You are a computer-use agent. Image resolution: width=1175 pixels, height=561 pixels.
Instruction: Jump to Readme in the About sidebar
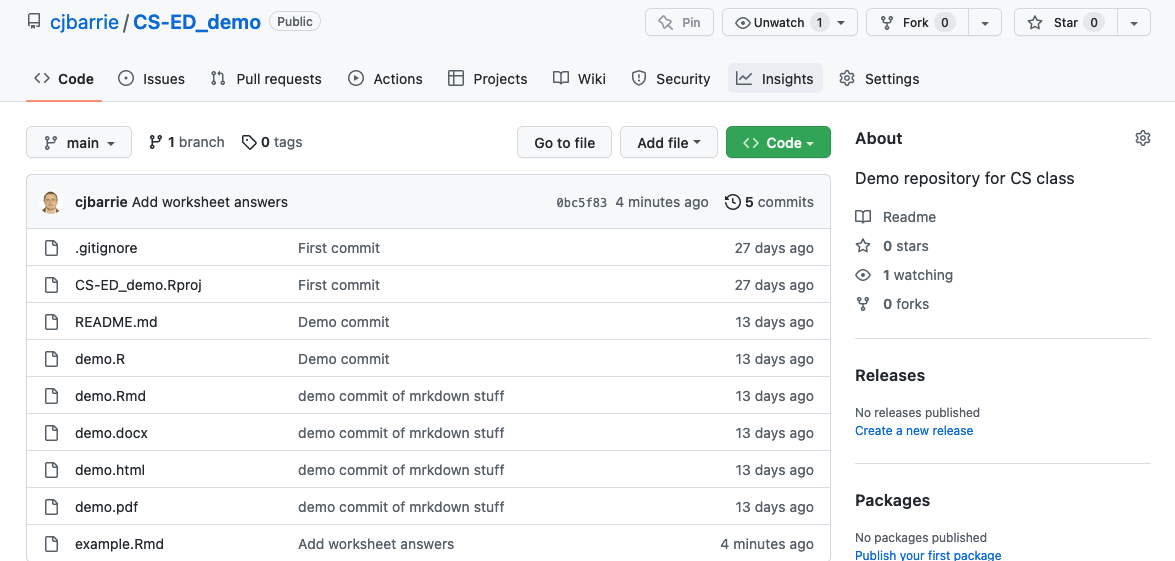point(895,217)
